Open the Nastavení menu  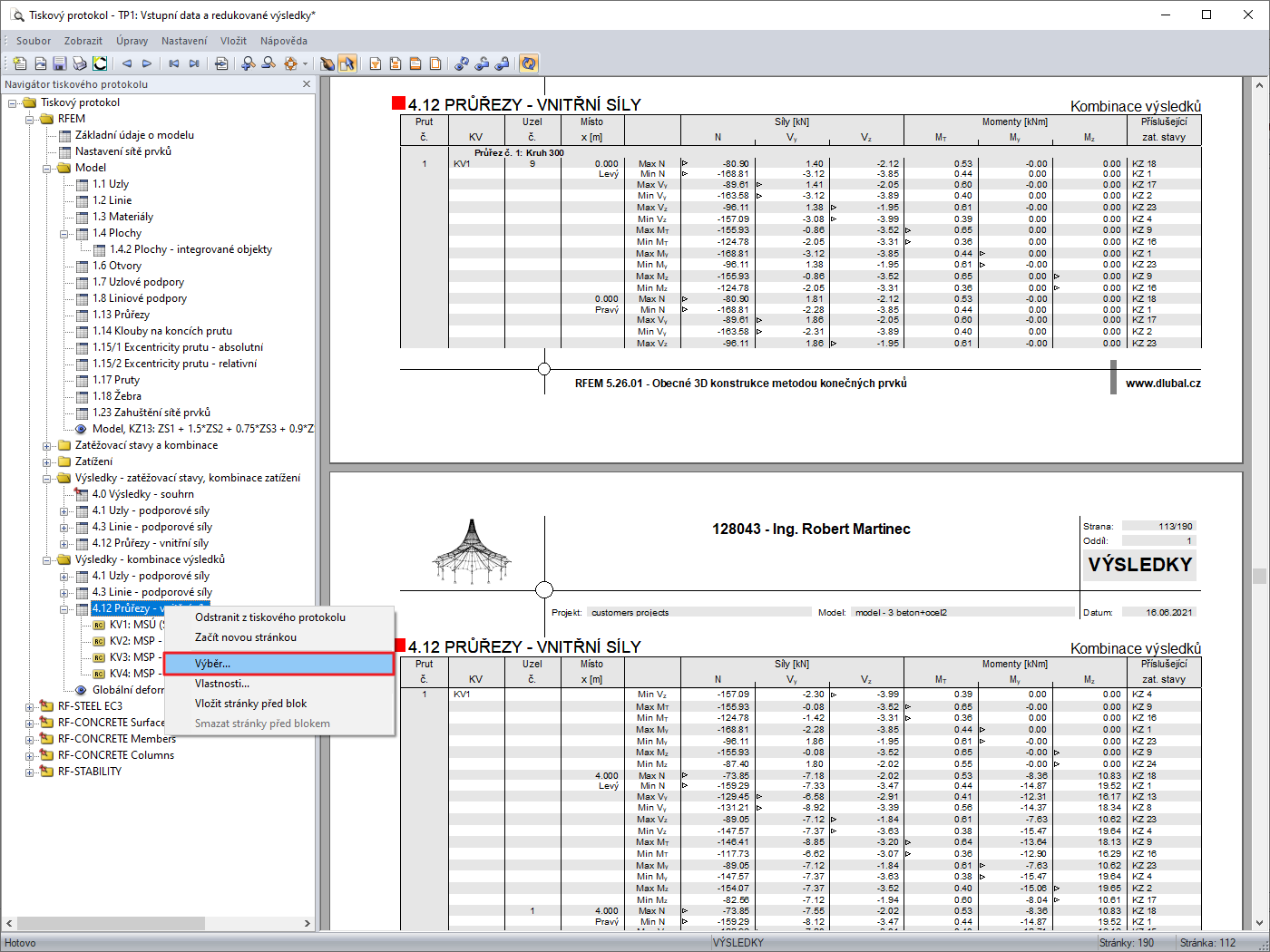[x=184, y=41]
